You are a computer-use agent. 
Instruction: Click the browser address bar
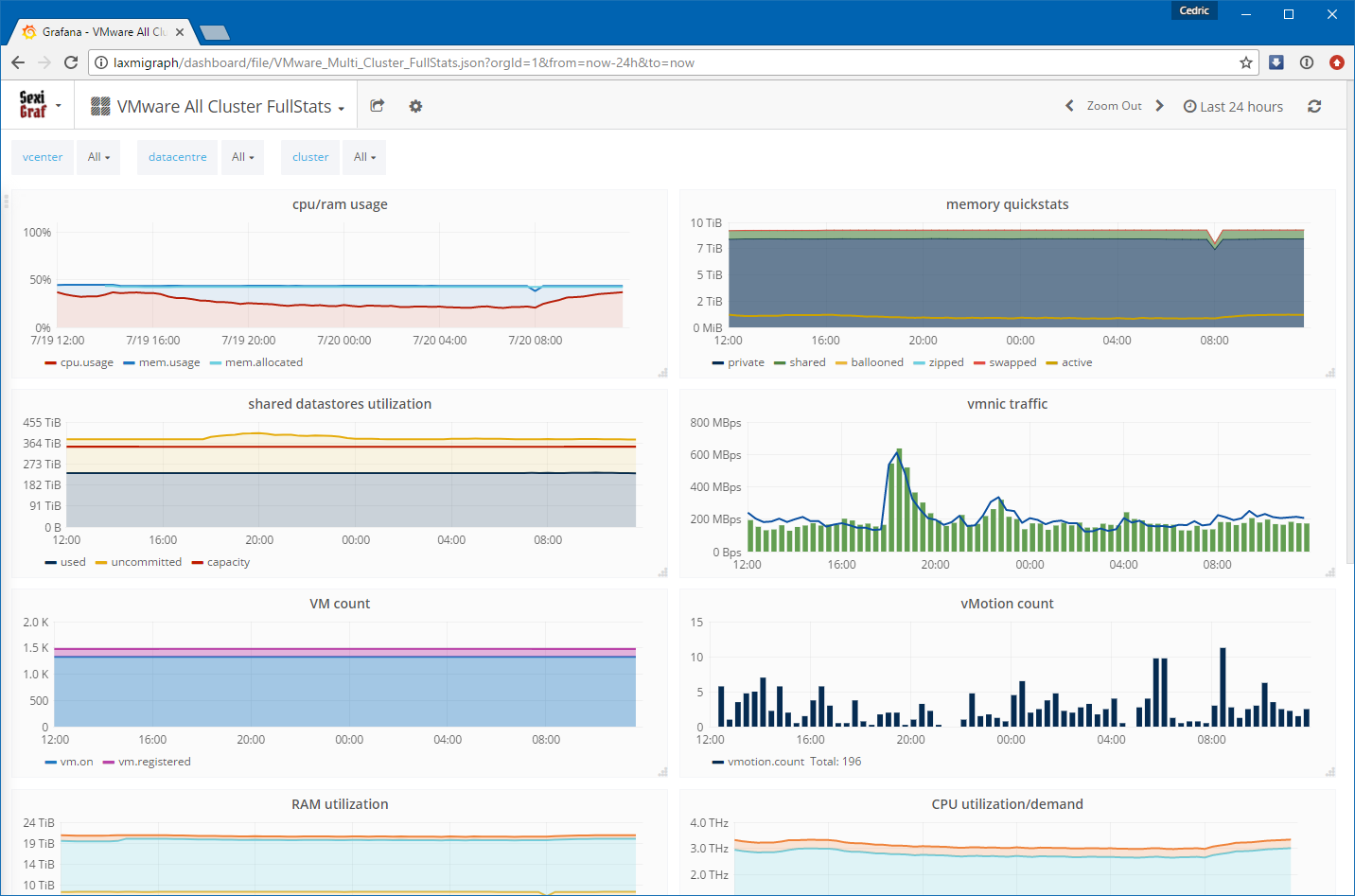(x=662, y=62)
